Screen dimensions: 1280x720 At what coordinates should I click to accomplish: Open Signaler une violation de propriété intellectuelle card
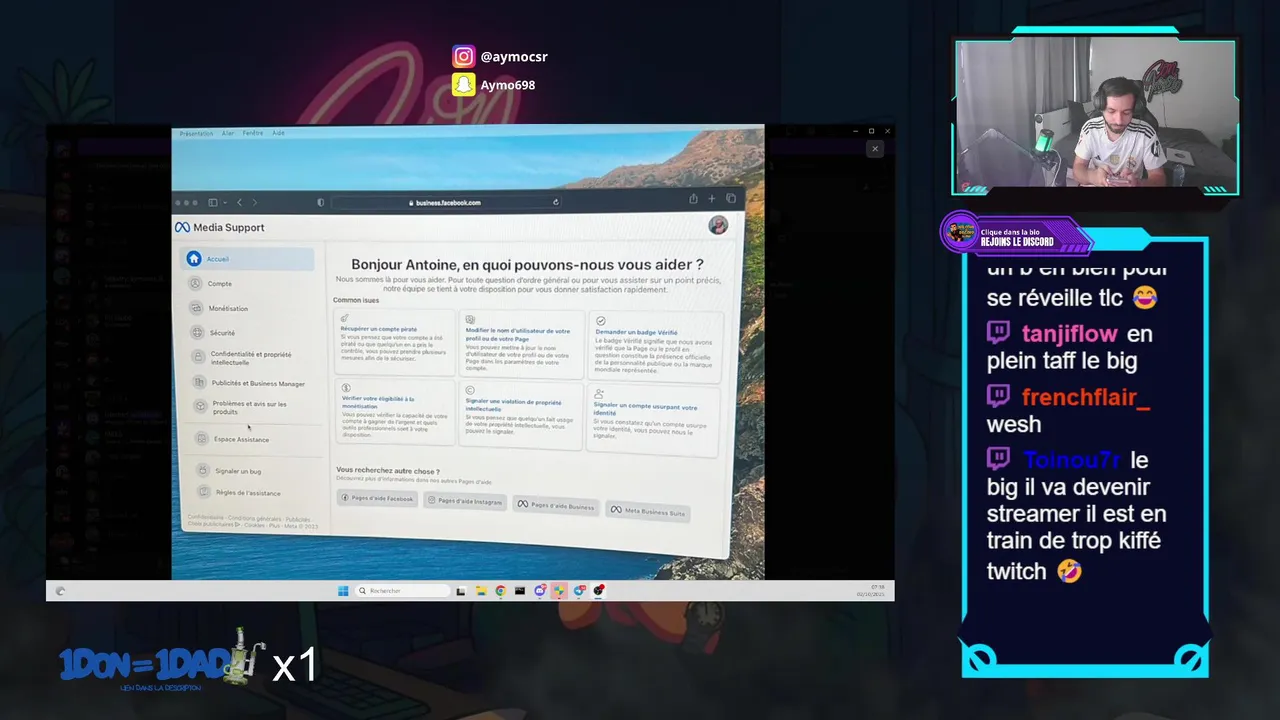pyautogui.click(x=521, y=414)
